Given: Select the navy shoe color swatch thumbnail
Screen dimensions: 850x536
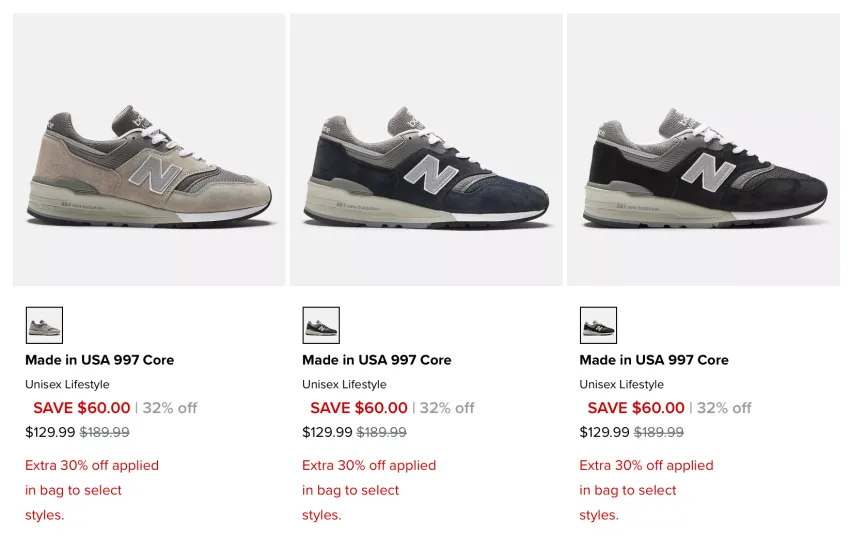Looking at the screenshot, I should point(321,325).
